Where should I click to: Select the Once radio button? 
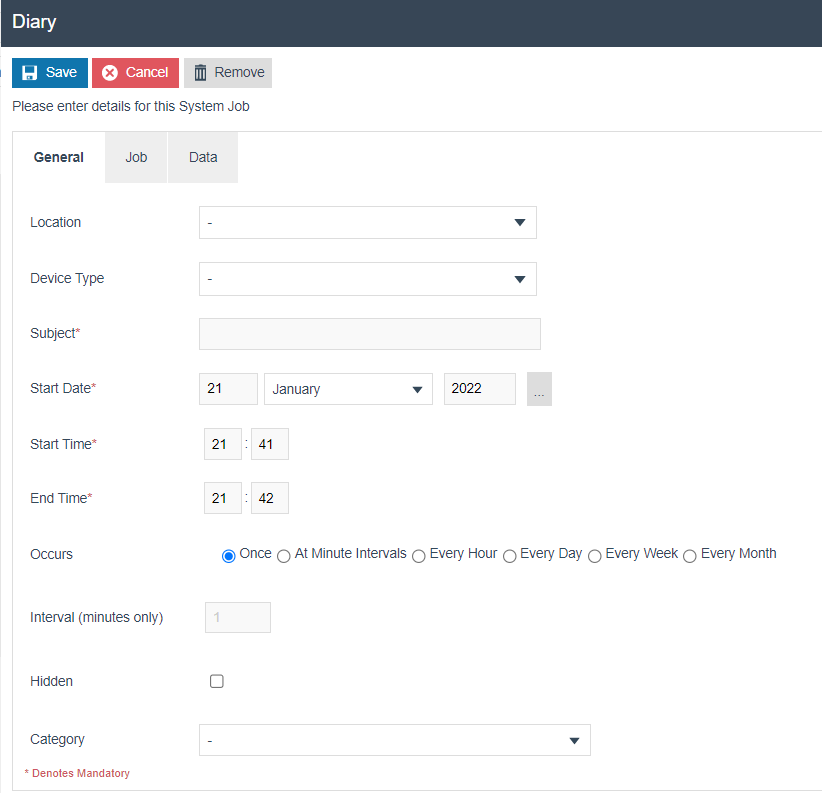pyautogui.click(x=228, y=556)
